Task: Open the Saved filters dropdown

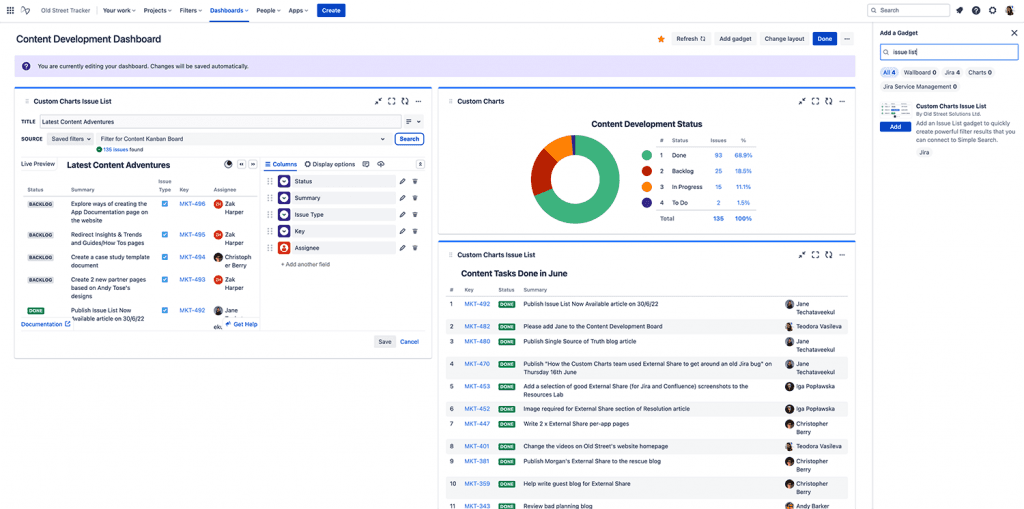Action: [x=72, y=139]
